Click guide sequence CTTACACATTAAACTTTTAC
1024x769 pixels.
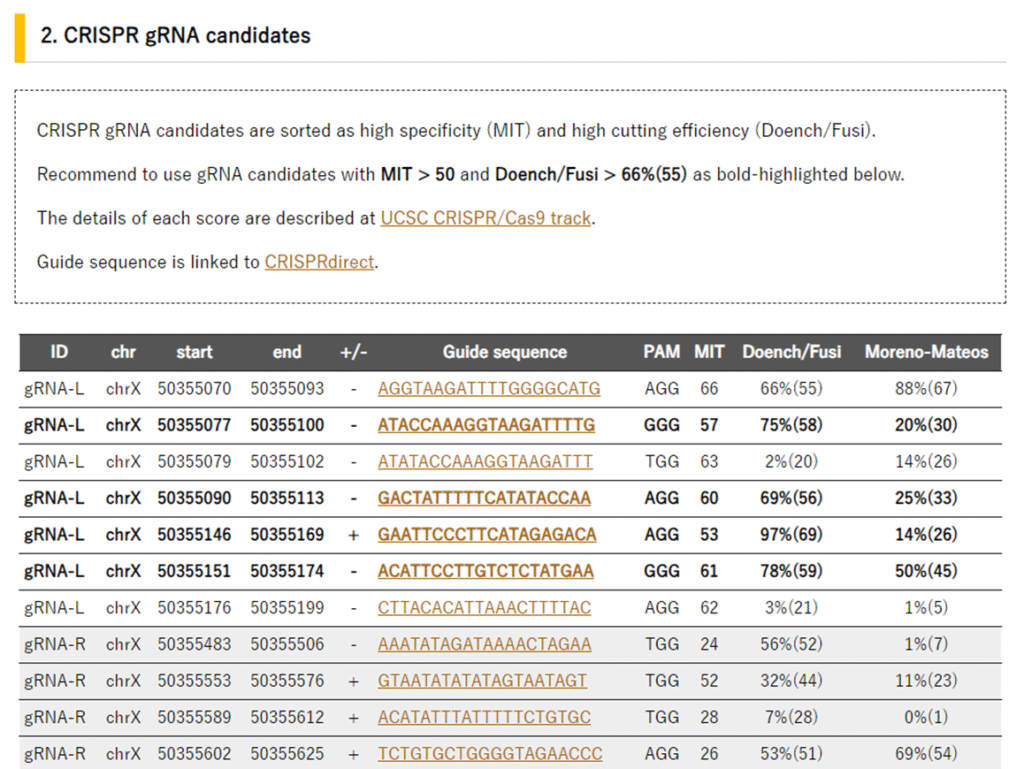click(x=484, y=607)
